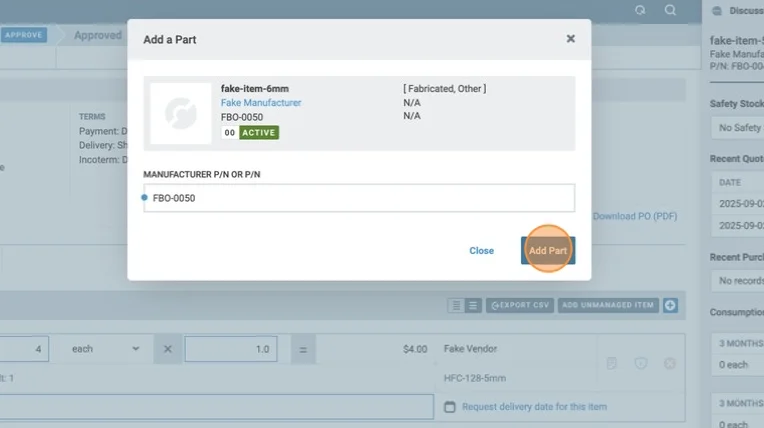Click the refresh icon in top header
Screen dimensions: 764x428
(x=640, y=10)
